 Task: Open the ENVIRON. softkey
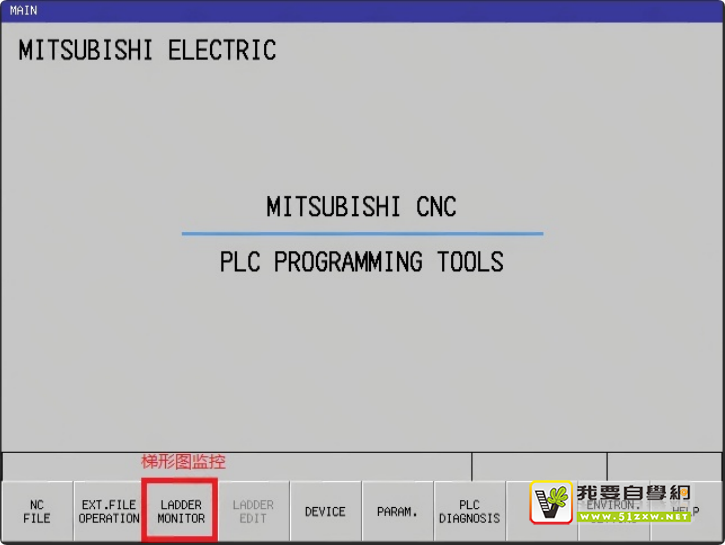(x=612, y=506)
